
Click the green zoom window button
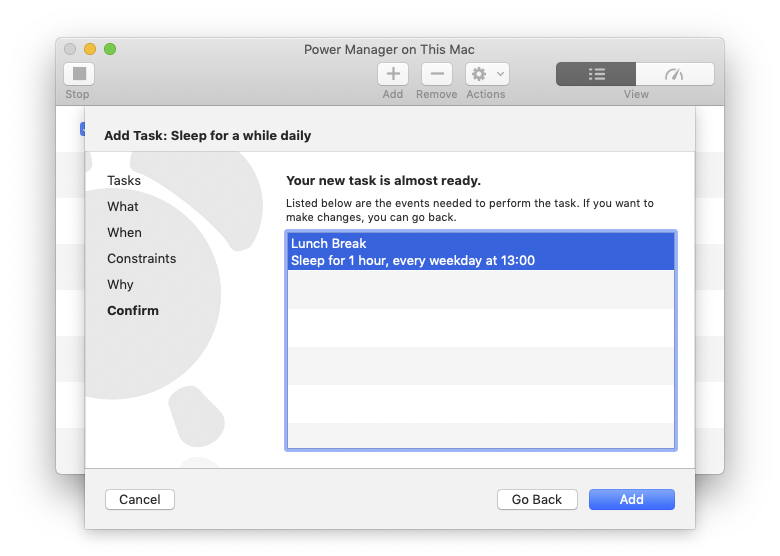click(x=110, y=49)
